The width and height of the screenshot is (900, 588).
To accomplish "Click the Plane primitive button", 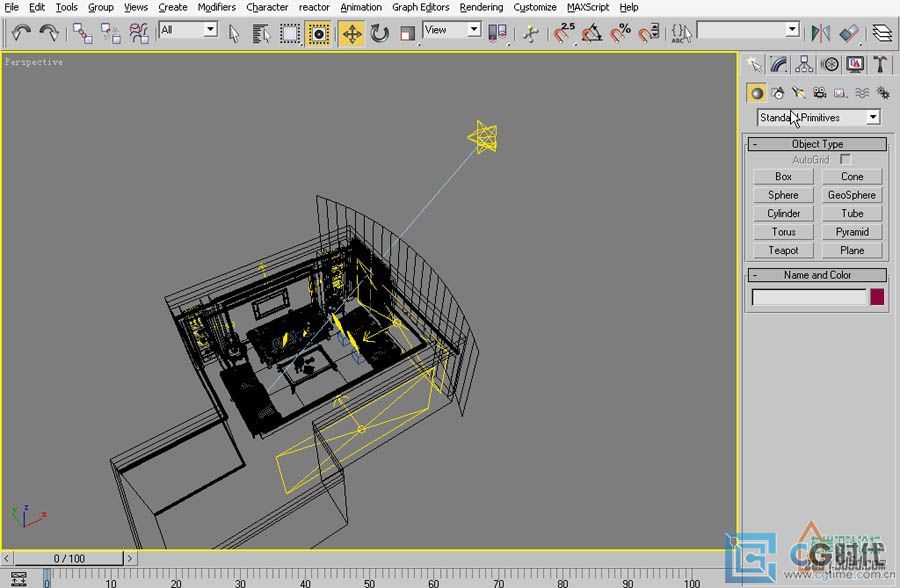I will pos(852,250).
